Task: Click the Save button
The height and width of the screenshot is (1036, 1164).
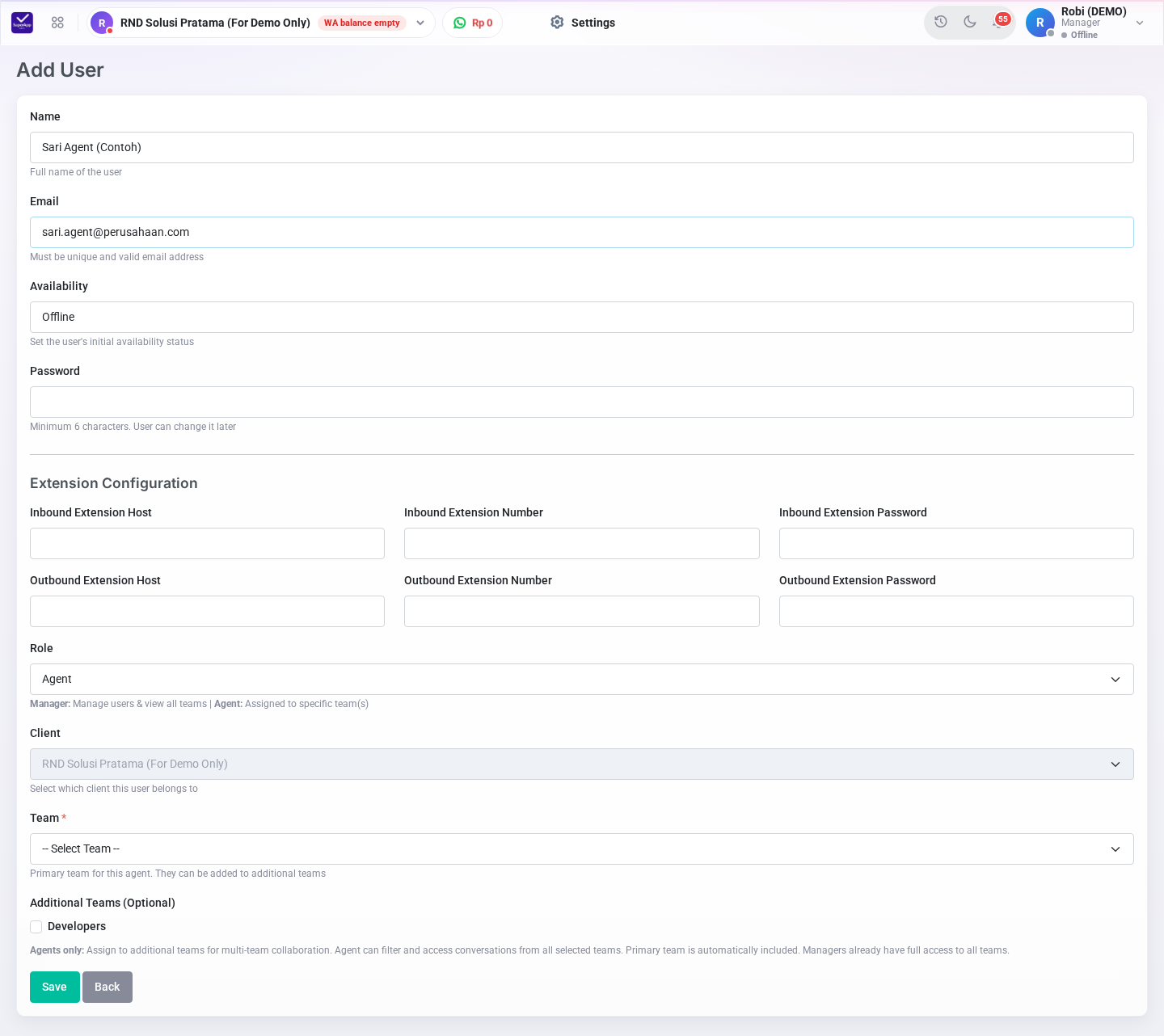Action: pos(54,987)
